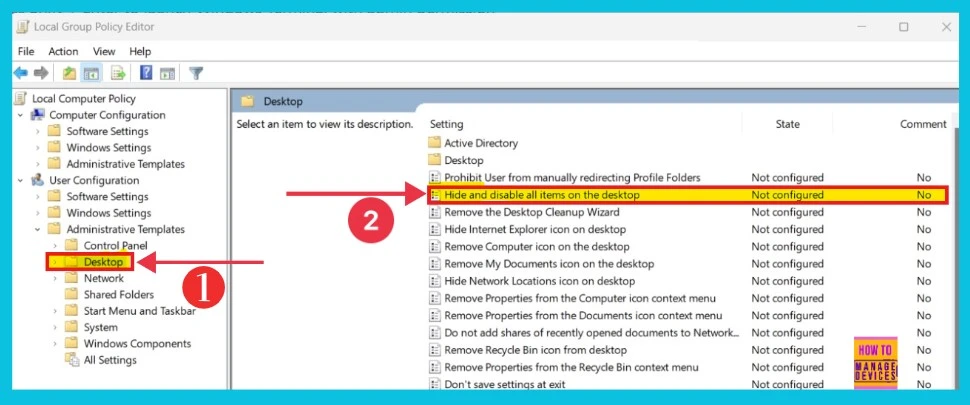
Task: Click the Start Menu and Taskbar folder icon
Action: pyautogui.click(x=72, y=310)
